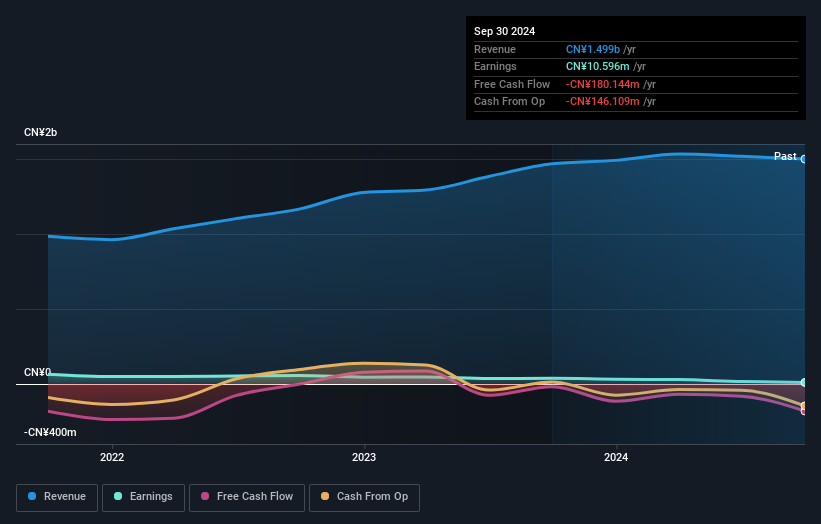
Task: Toggle the Cash From Op legend series
Action: coord(364,497)
